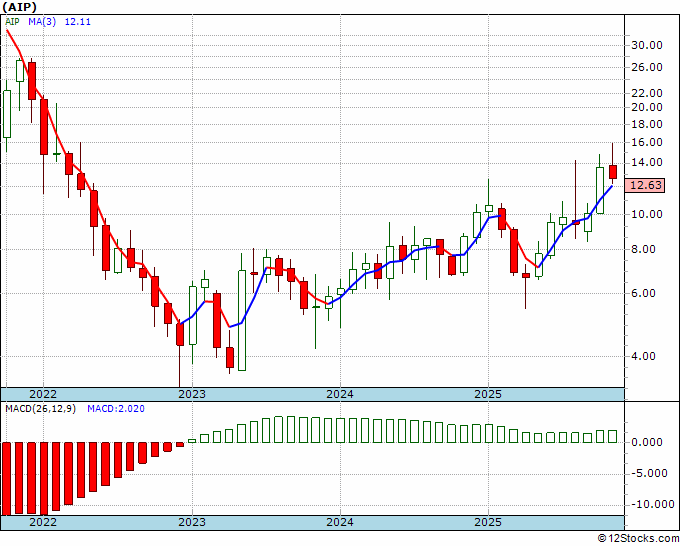Select 2023 on the MACD timeline

pos(192,522)
